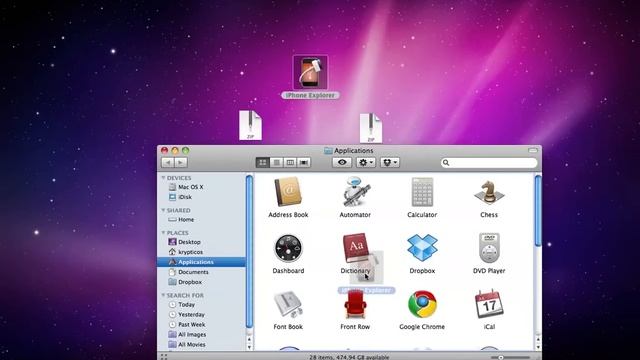Go forward in Finder navigation
The height and width of the screenshot is (360, 640).
tap(181, 162)
